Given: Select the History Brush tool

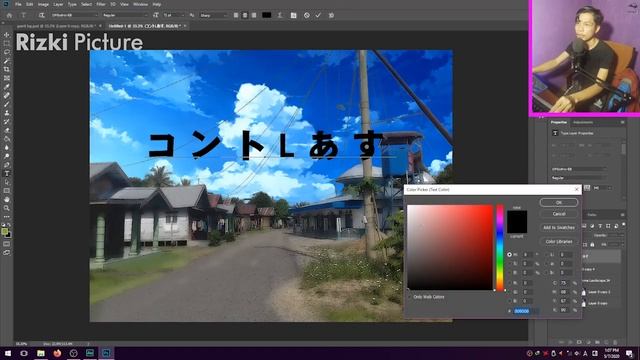Looking at the screenshot, I should click(7, 121).
